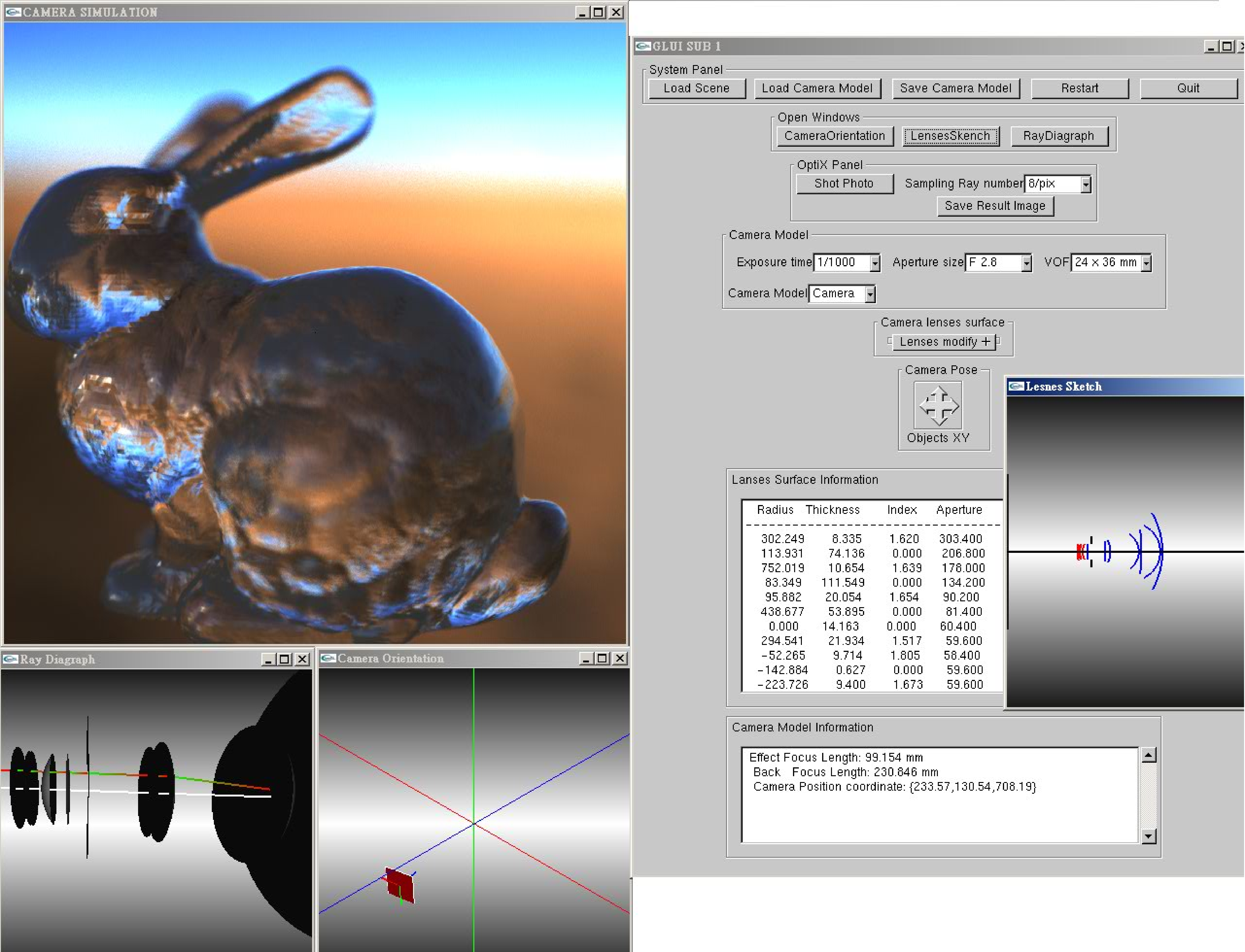
Task: Click thickness value 14.163
Action: tap(840, 627)
